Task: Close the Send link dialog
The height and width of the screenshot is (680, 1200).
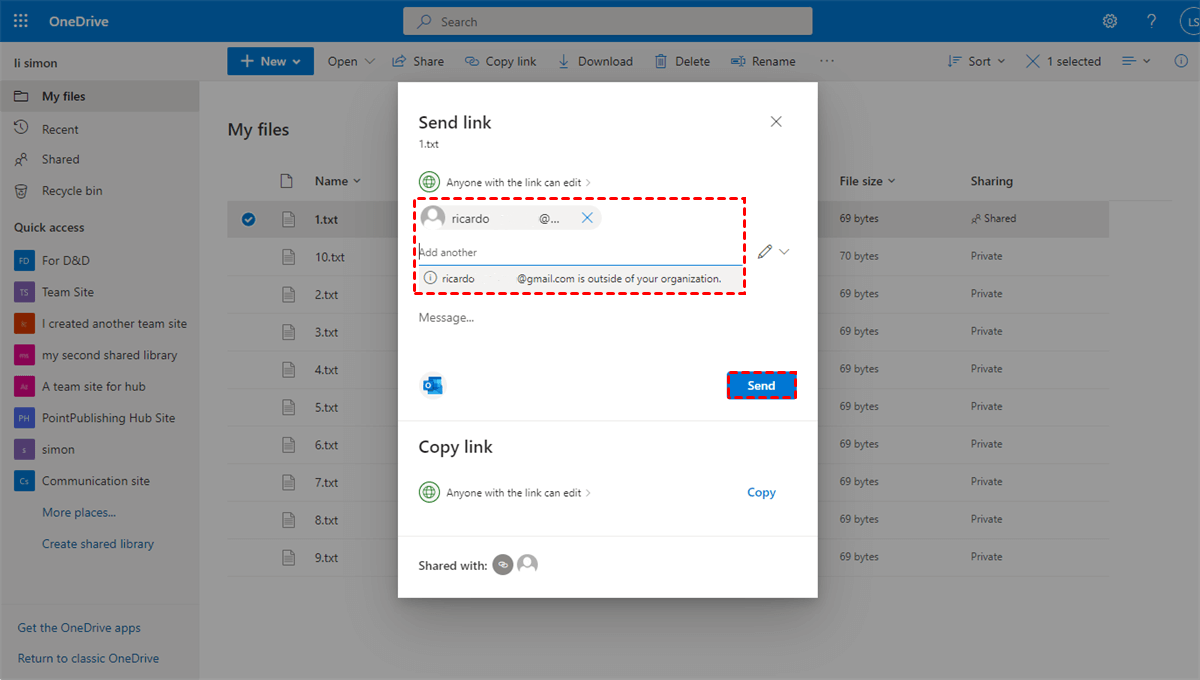Action: (776, 121)
